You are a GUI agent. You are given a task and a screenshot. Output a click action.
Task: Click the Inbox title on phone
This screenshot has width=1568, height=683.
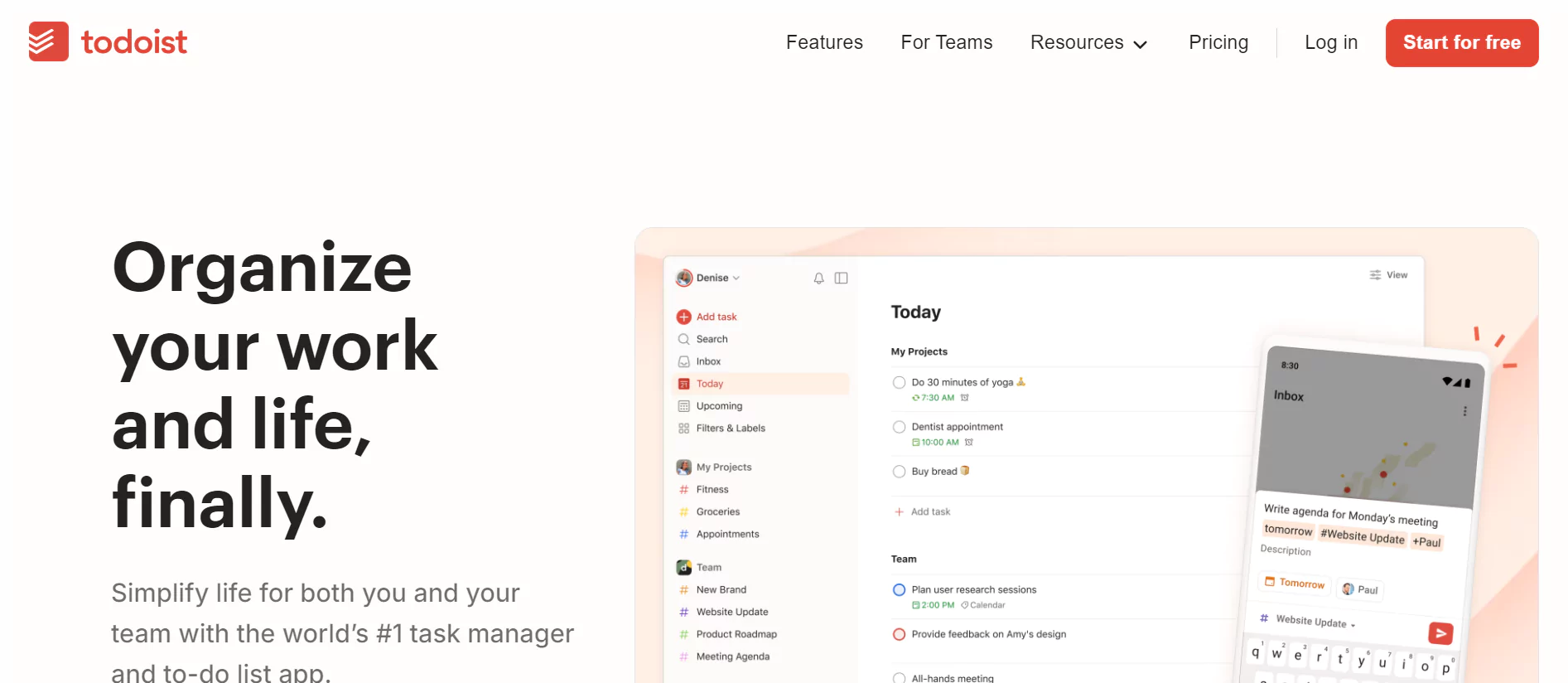point(1289,396)
